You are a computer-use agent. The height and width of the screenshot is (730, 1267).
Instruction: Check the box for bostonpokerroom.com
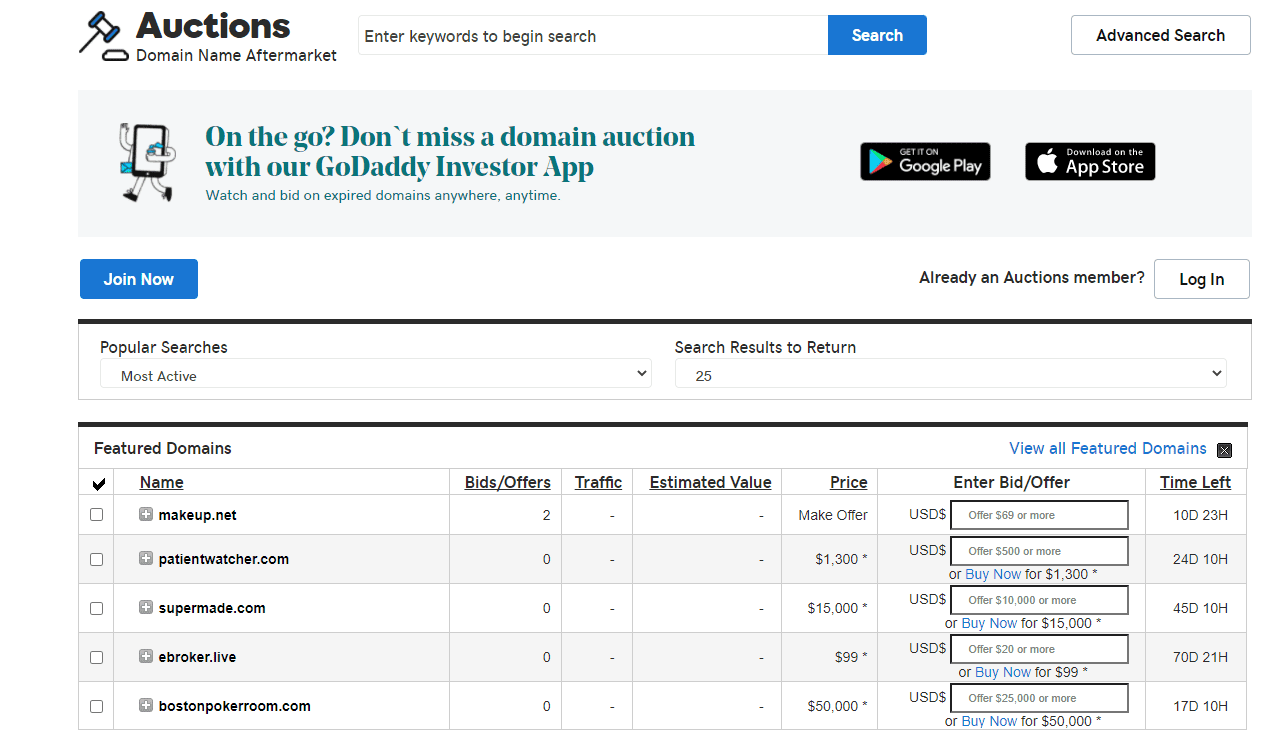click(97, 706)
